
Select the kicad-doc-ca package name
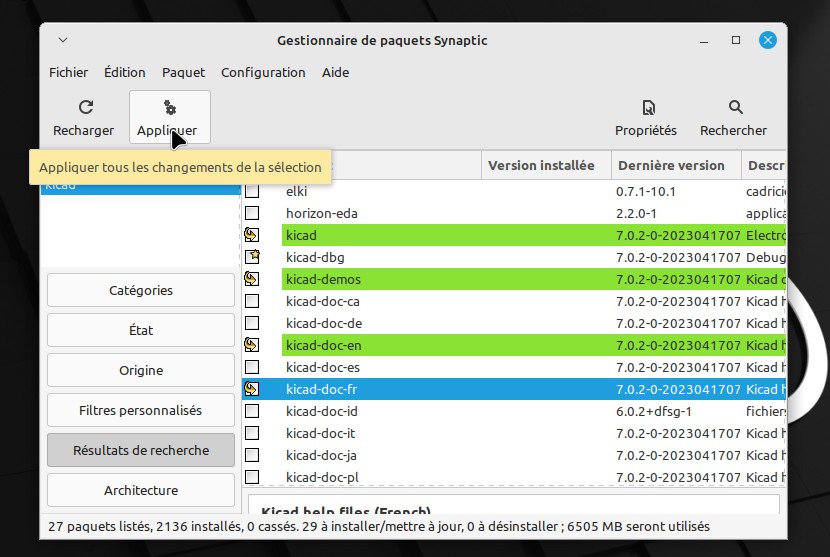coord(322,301)
